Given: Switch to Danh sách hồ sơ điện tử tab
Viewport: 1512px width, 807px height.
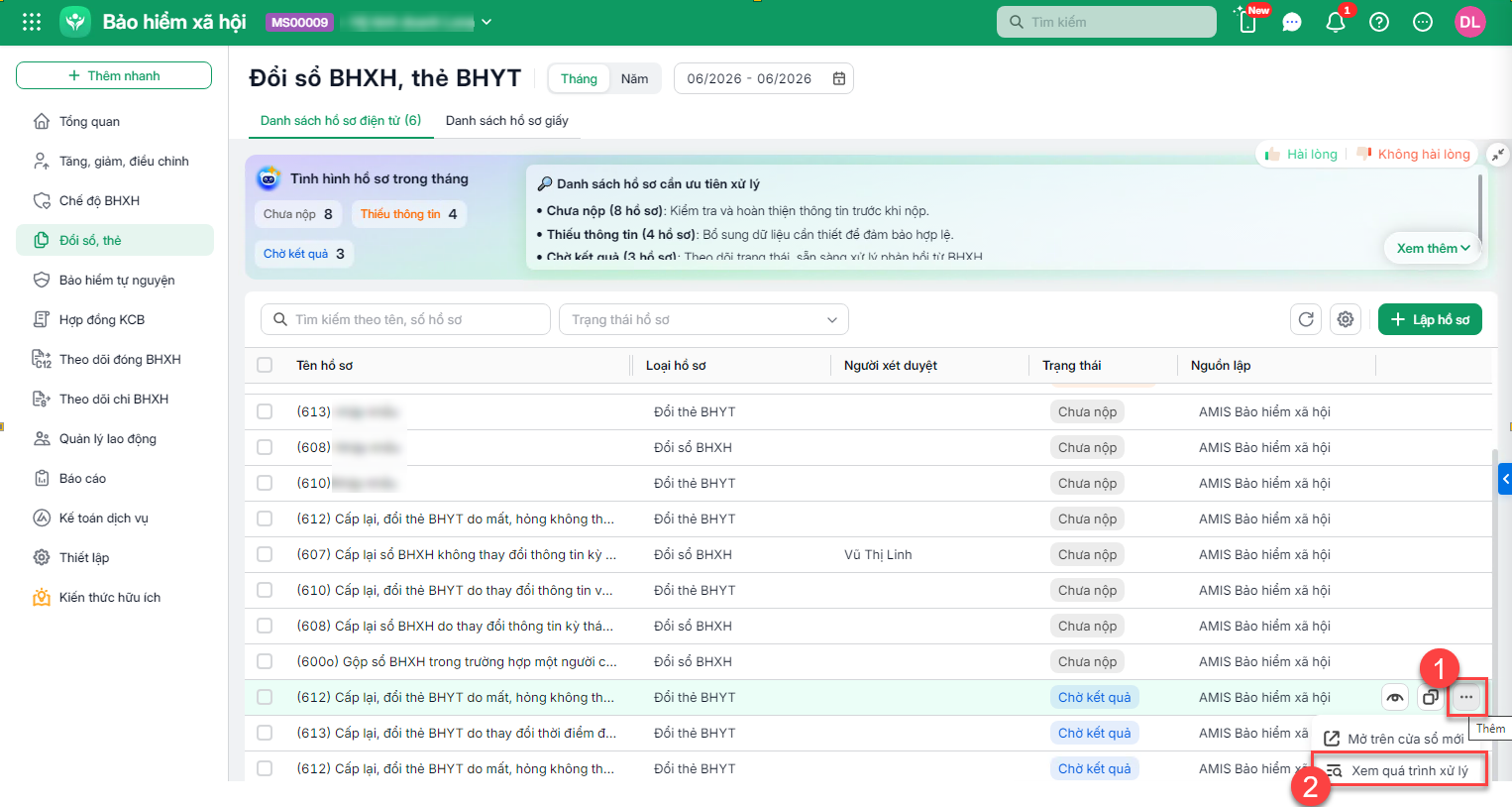Looking at the screenshot, I should 341,120.
